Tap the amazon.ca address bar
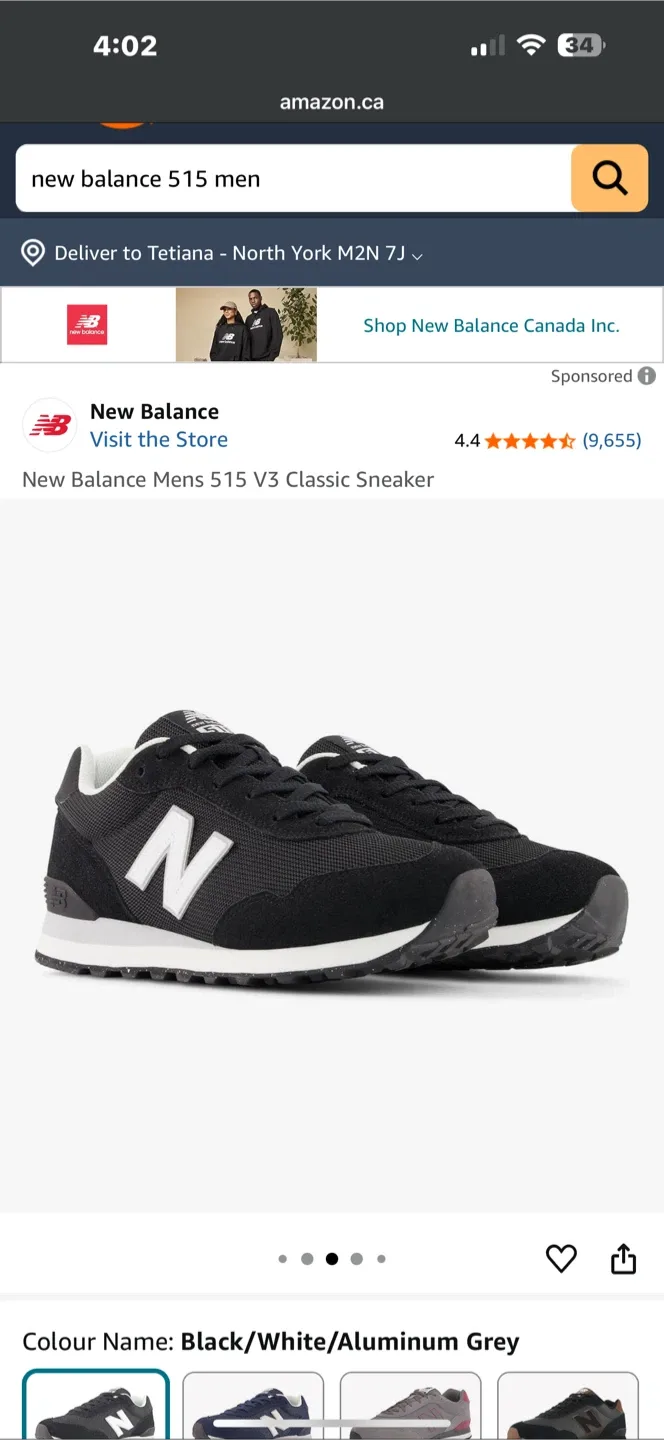Image resolution: width=664 pixels, height=1440 pixels. pos(332,102)
